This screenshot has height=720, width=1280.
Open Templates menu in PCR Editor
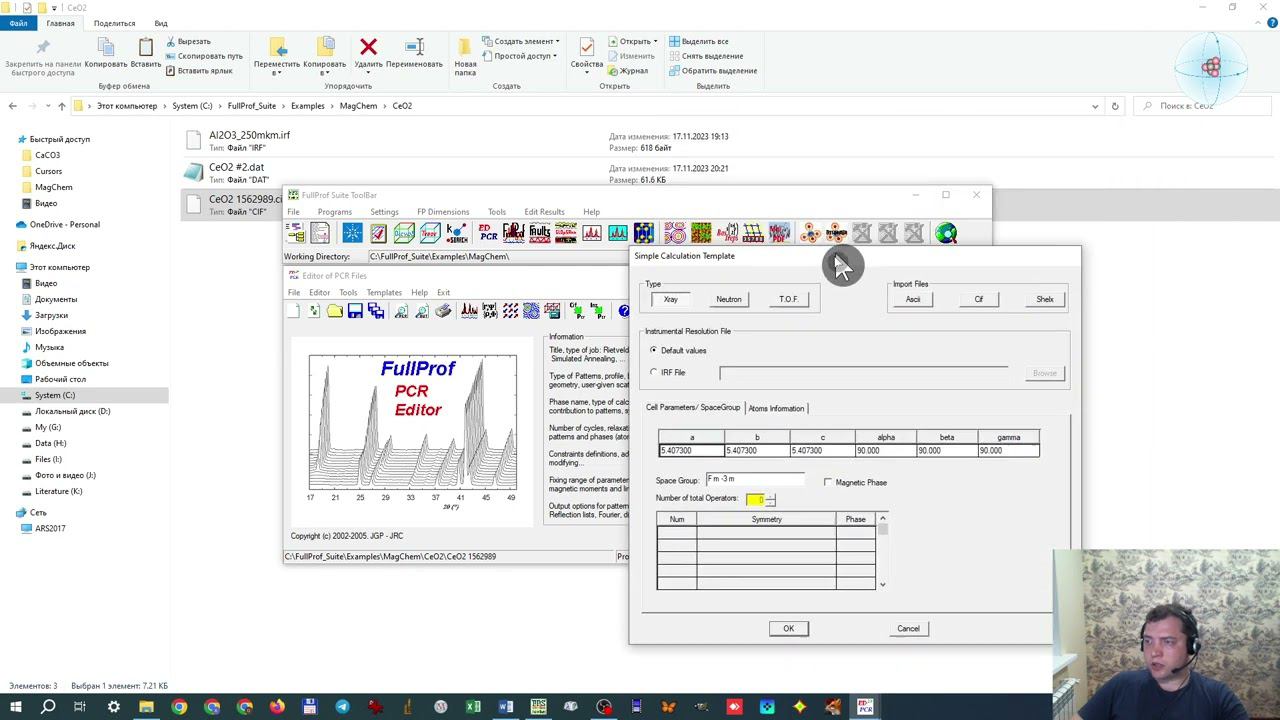[x=384, y=293]
